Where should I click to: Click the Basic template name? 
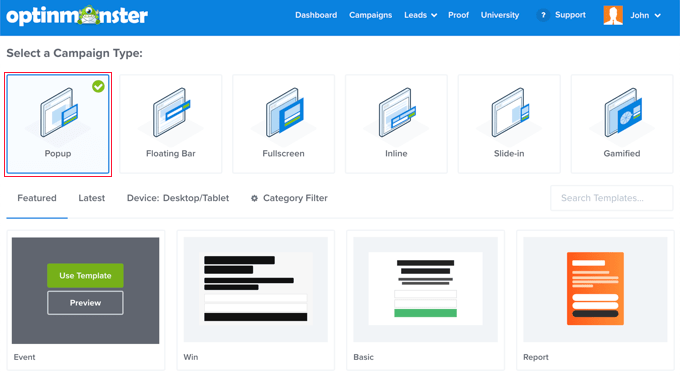[363, 357]
